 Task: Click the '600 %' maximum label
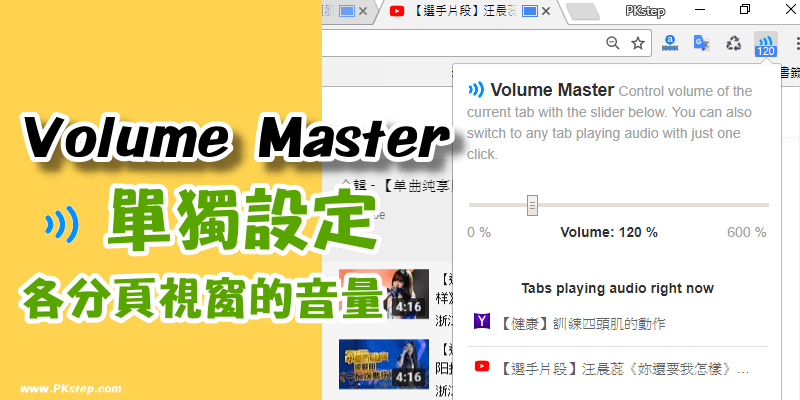pos(746,233)
